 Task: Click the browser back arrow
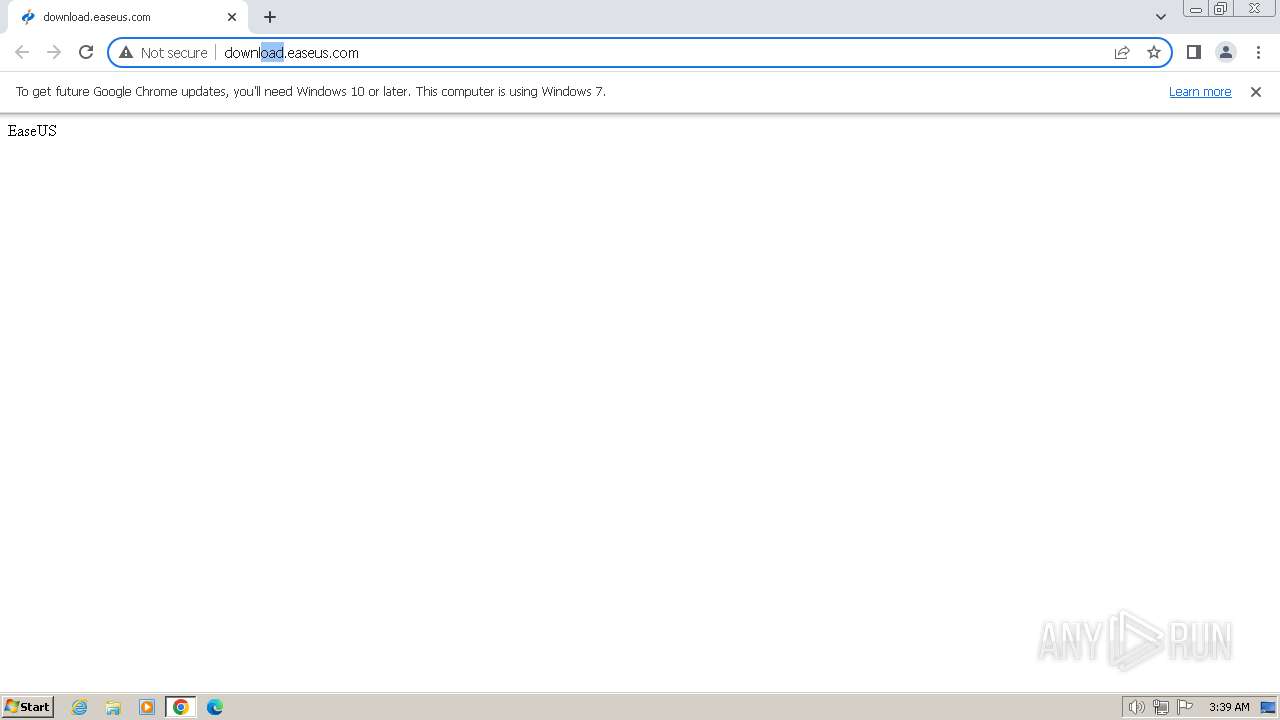pos(22,52)
